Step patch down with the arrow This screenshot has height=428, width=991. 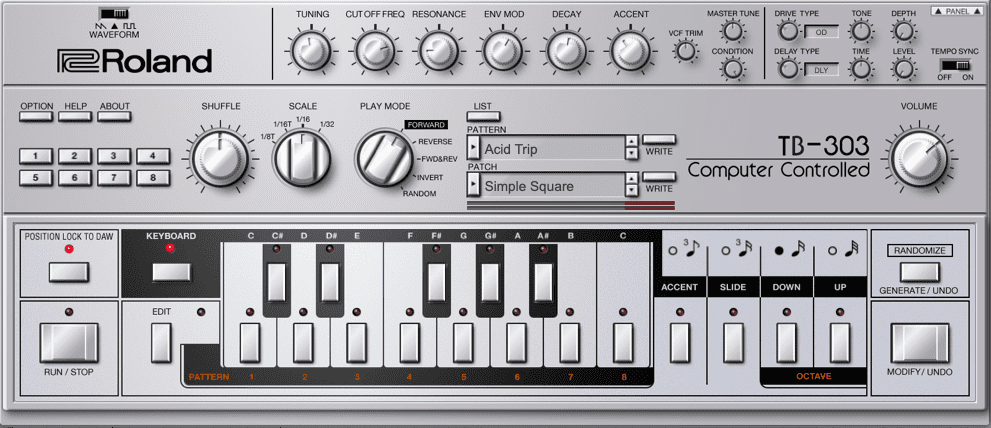[x=631, y=191]
